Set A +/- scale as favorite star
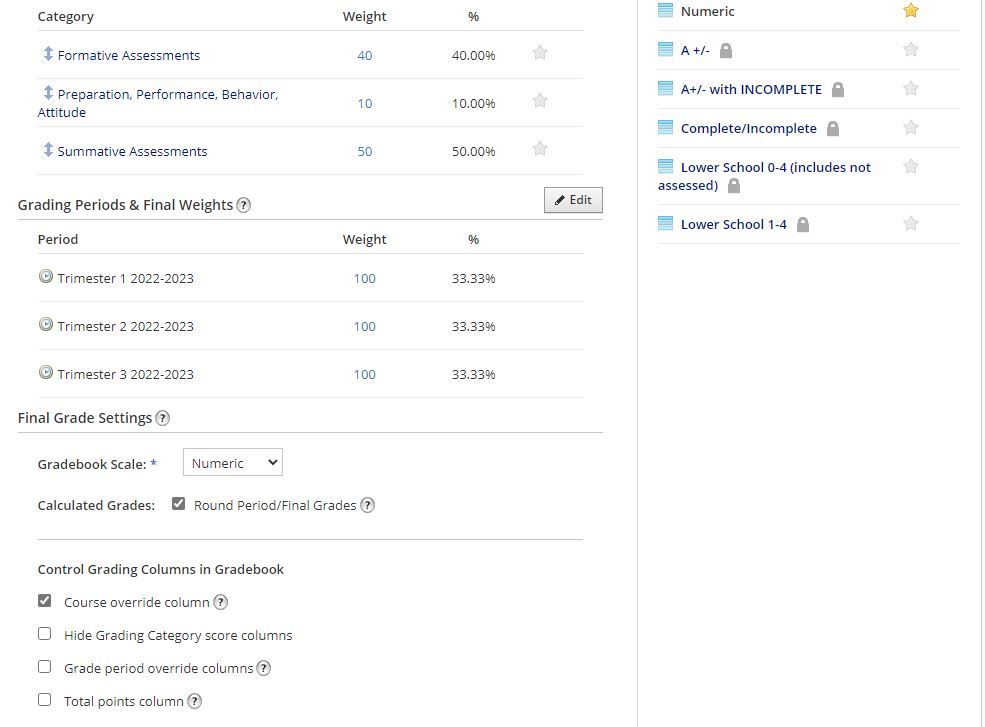Viewport: 985px width, 727px height. pos(910,49)
